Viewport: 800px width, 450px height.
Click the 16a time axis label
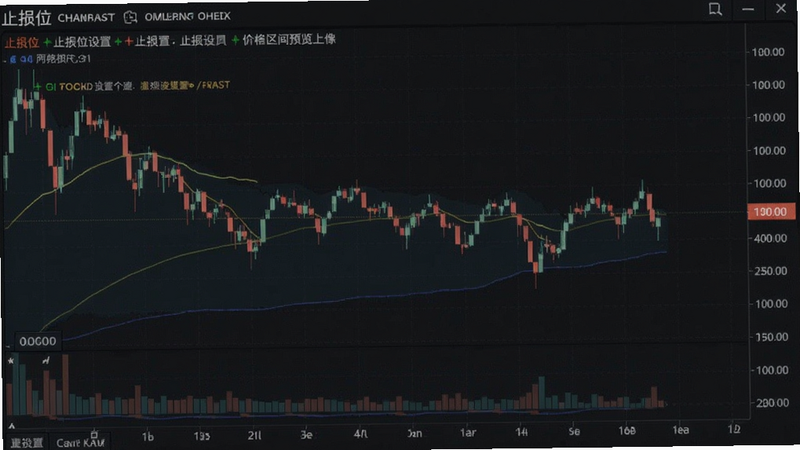pos(627,431)
